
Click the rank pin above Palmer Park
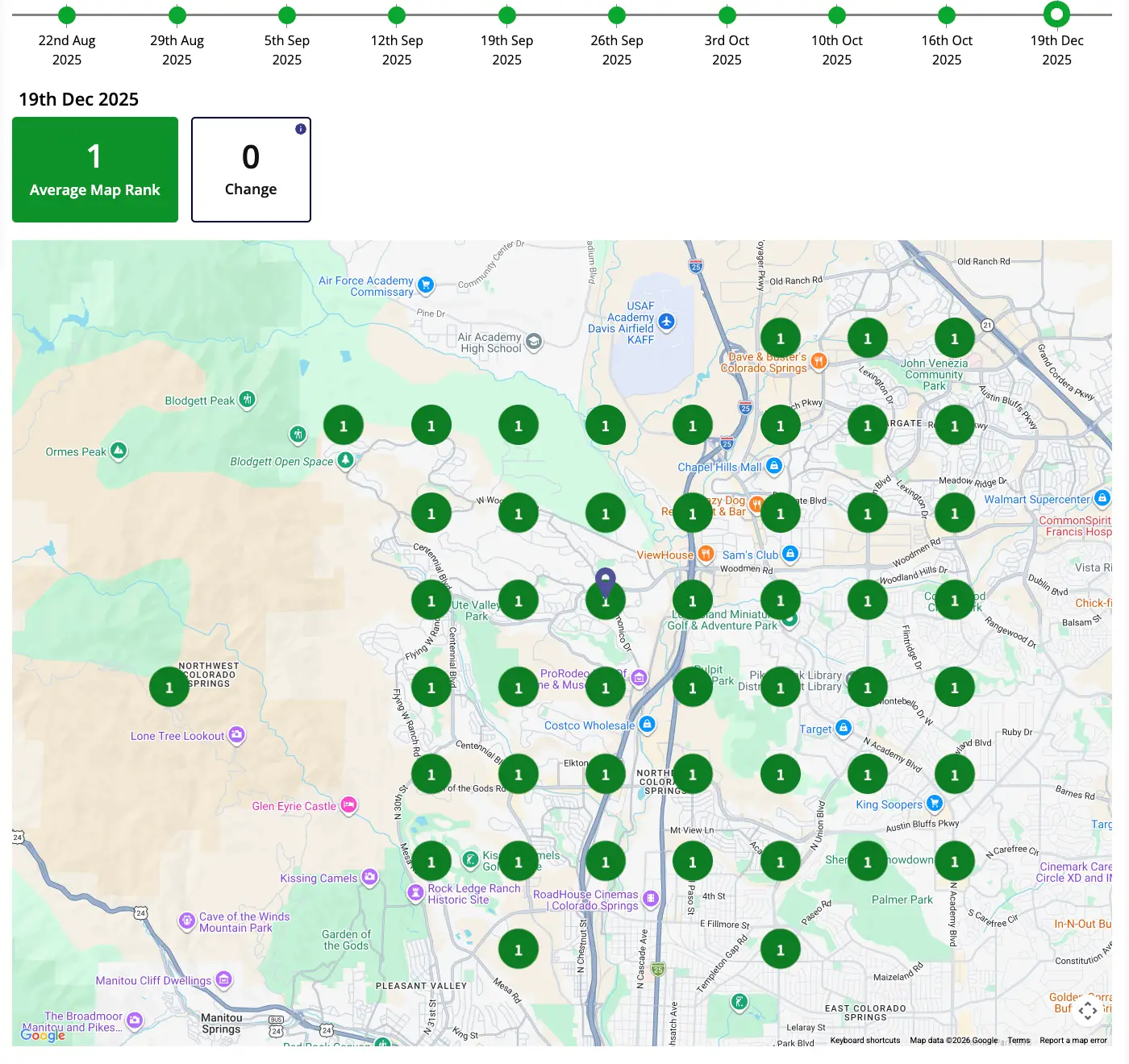(x=867, y=860)
